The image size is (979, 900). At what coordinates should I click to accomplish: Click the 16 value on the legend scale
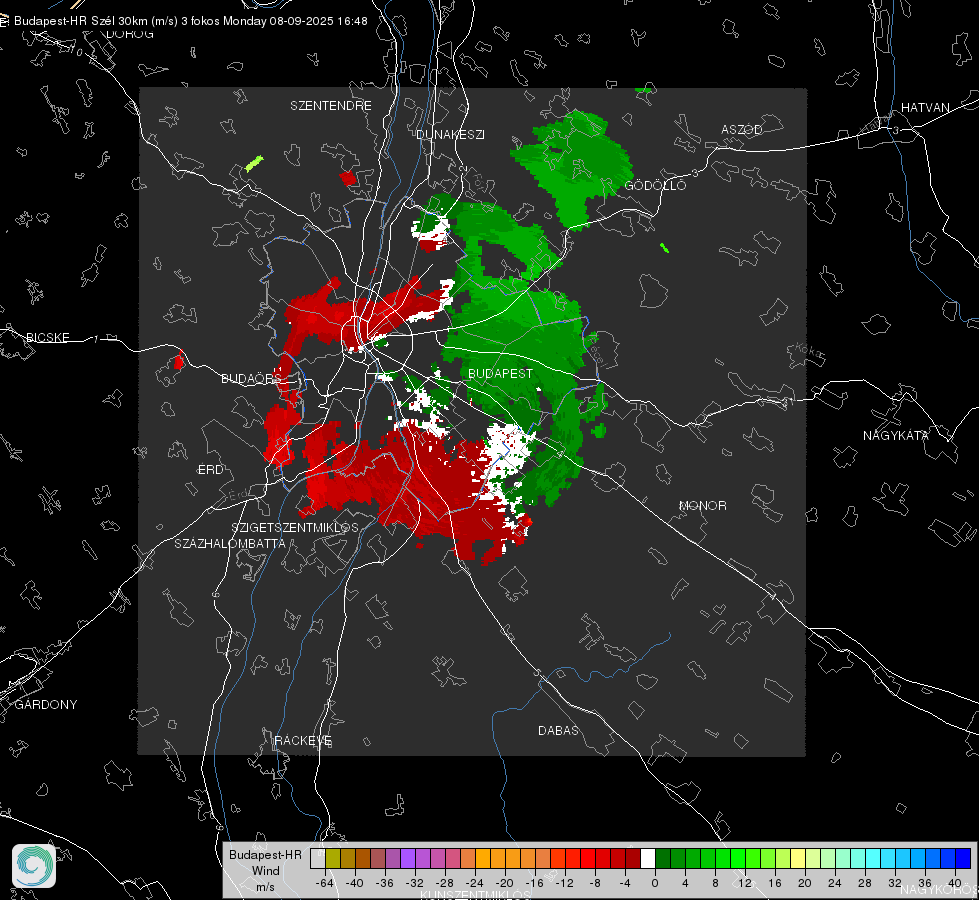[775, 883]
